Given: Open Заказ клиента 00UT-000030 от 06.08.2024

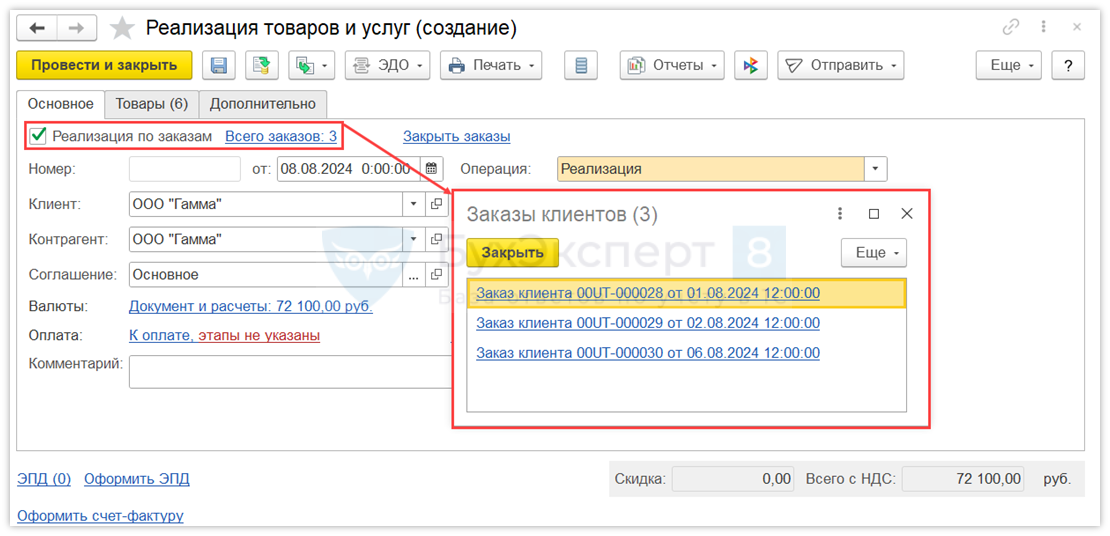Looking at the screenshot, I should point(648,353).
